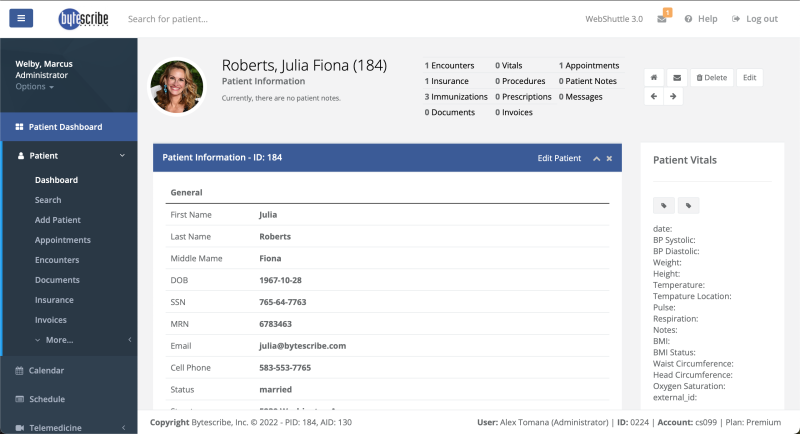Image resolution: width=800 pixels, height=434 pixels.
Task: Click the second tag icon in Patient Vitals
Action: [688, 205]
